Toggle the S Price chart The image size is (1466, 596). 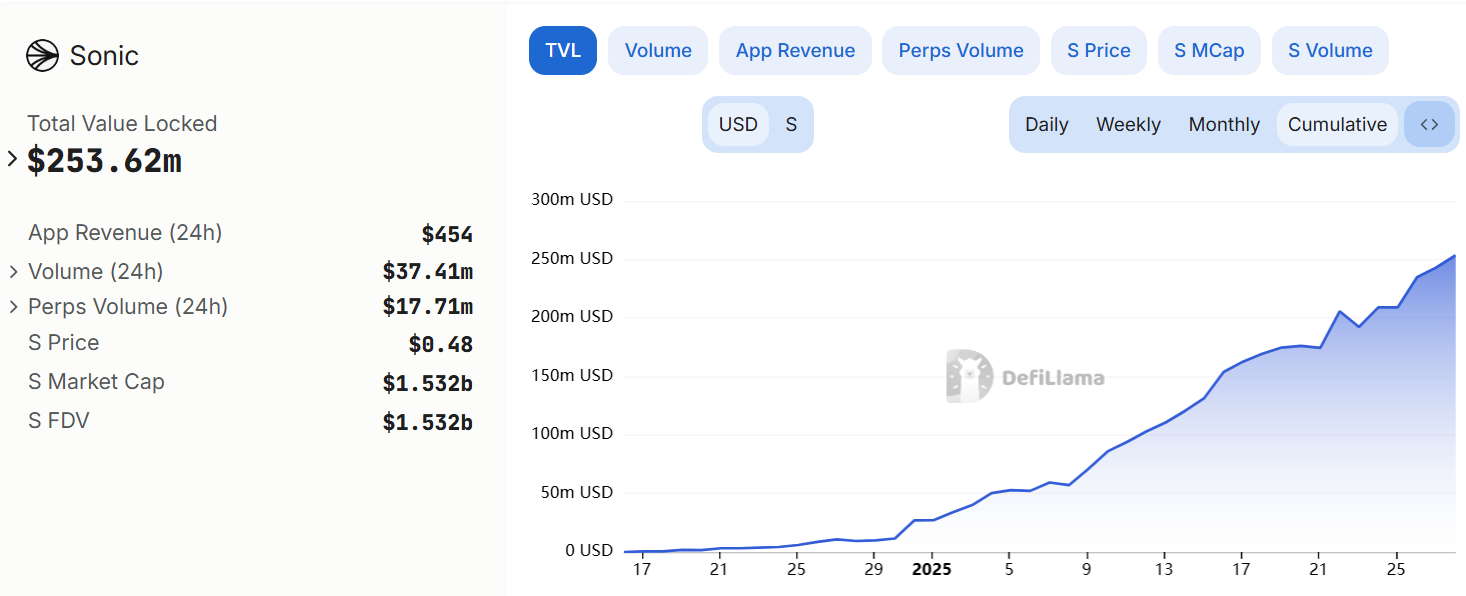click(1099, 51)
